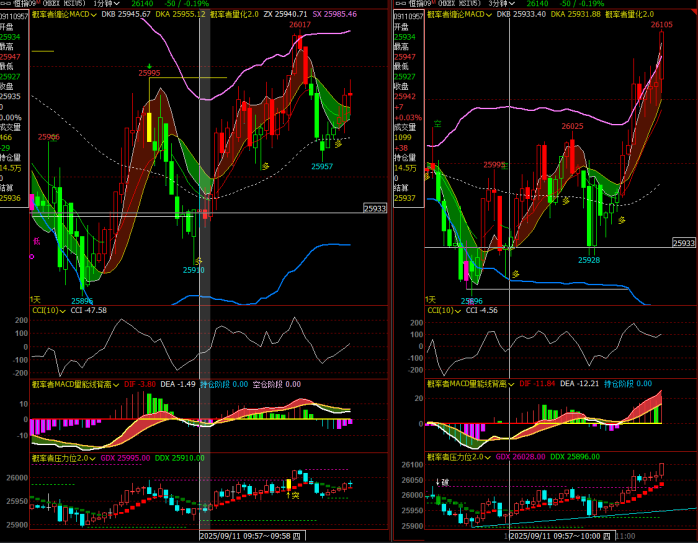The height and width of the screenshot is (544, 698).
Task: Click the window icon beside 恒指09 in left chart
Action: point(8,4)
